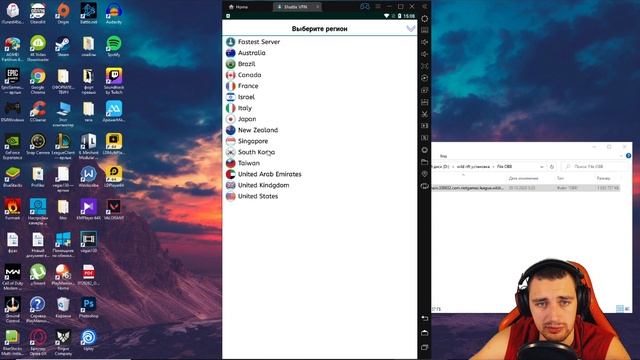Viewport: 640px width, 360px height.
Task: Open Epic Games Launcher shortcut
Action: pos(13,81)
